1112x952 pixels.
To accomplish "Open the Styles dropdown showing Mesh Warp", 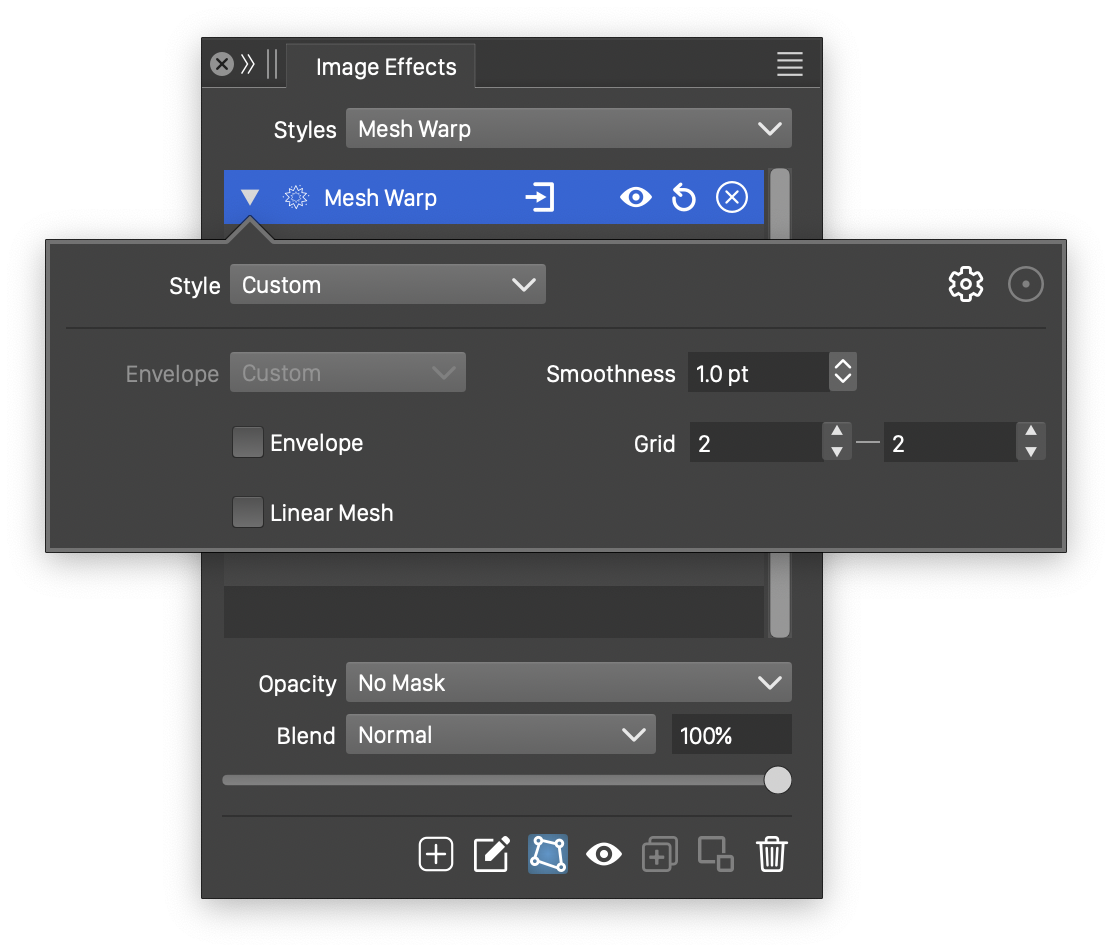I will coord(568,129).
